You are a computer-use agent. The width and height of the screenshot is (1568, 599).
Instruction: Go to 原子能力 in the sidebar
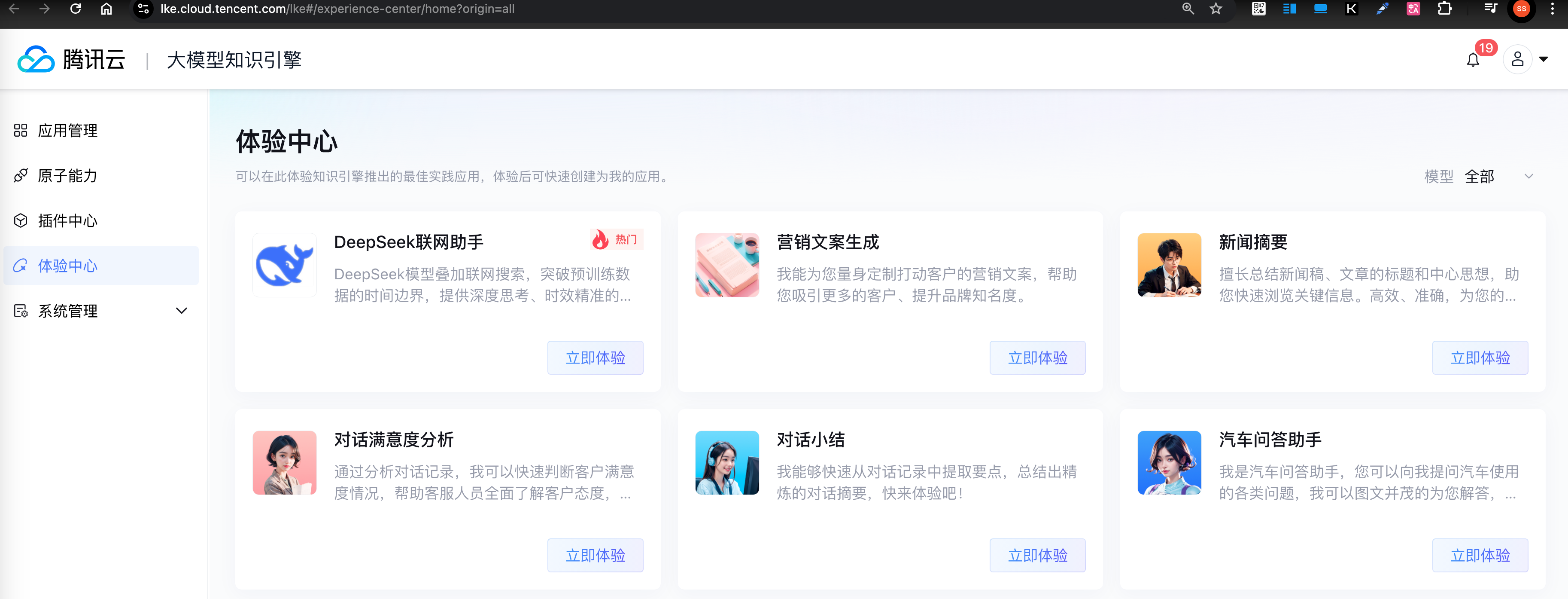[67, 175]
